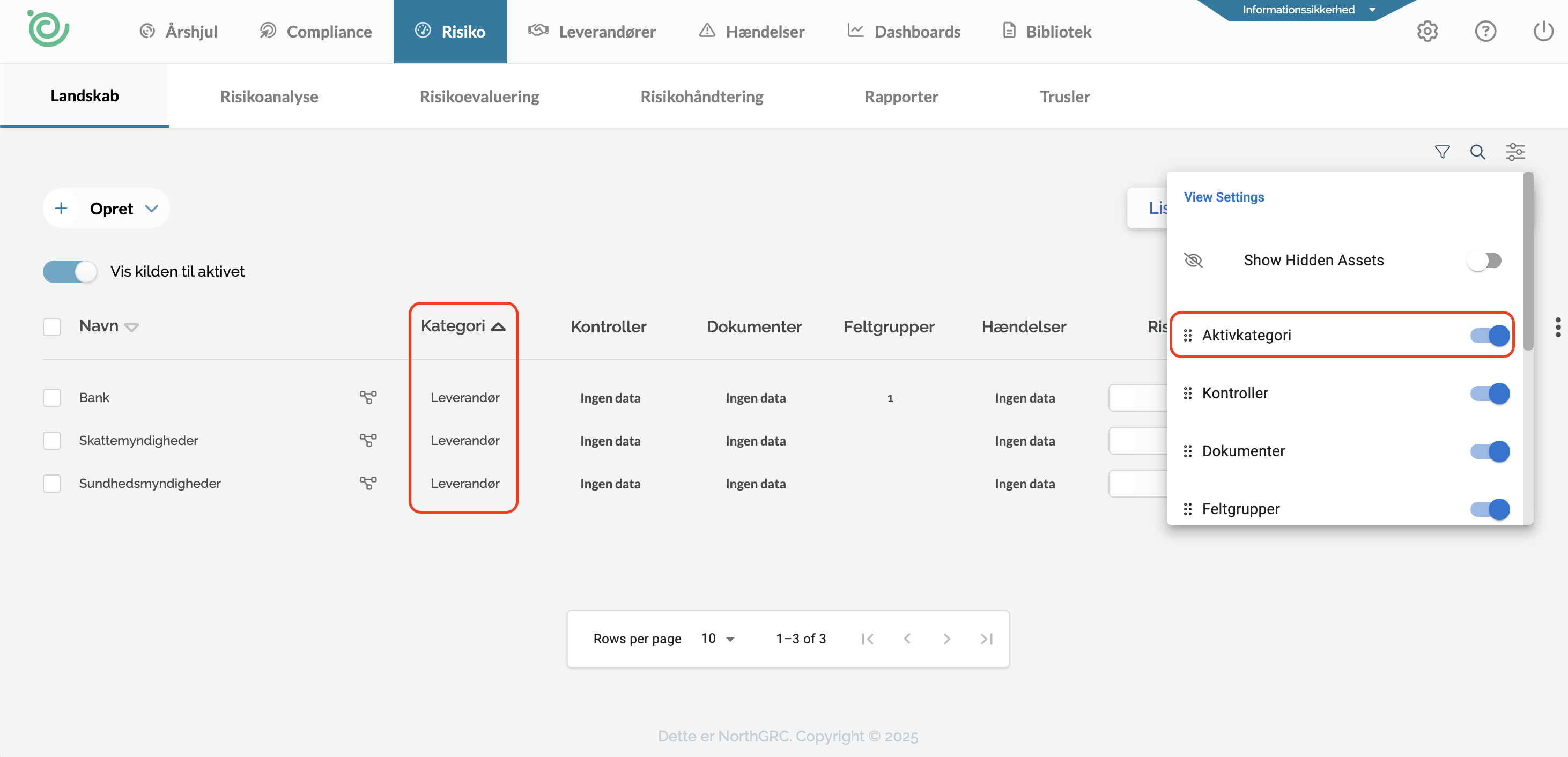Switch to the Risikoanalyse tab
Viewport: 1568px width, 757px height.
(269, 96)
